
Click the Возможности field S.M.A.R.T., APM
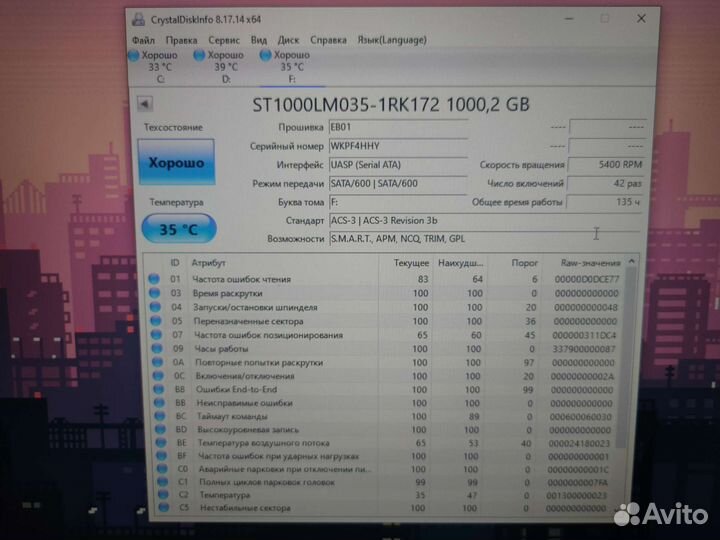[x=484, y=239]
